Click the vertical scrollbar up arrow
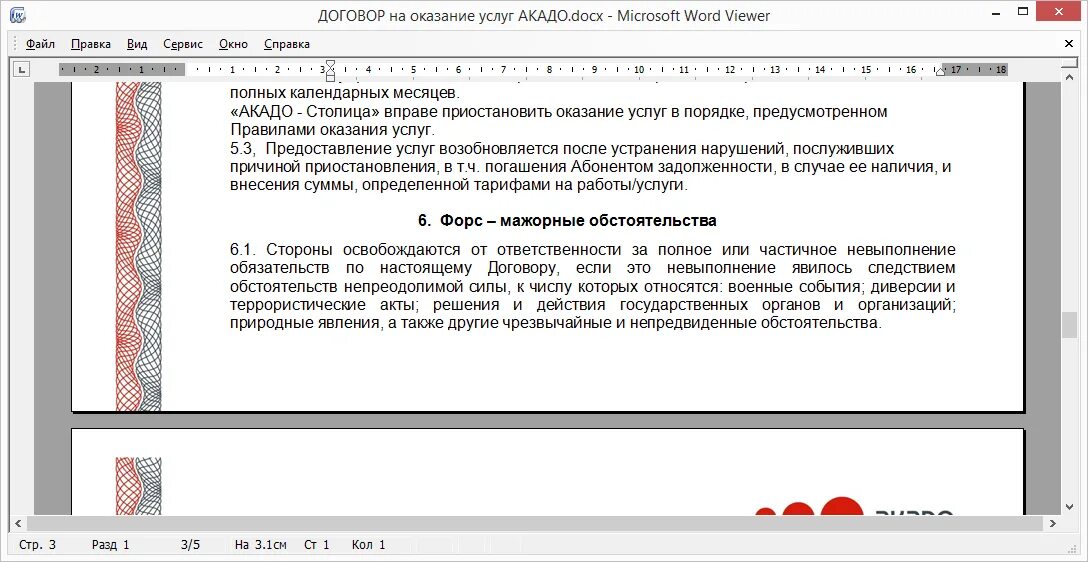This screenshot has width=1088, height=562. (x=1069, y=76)
